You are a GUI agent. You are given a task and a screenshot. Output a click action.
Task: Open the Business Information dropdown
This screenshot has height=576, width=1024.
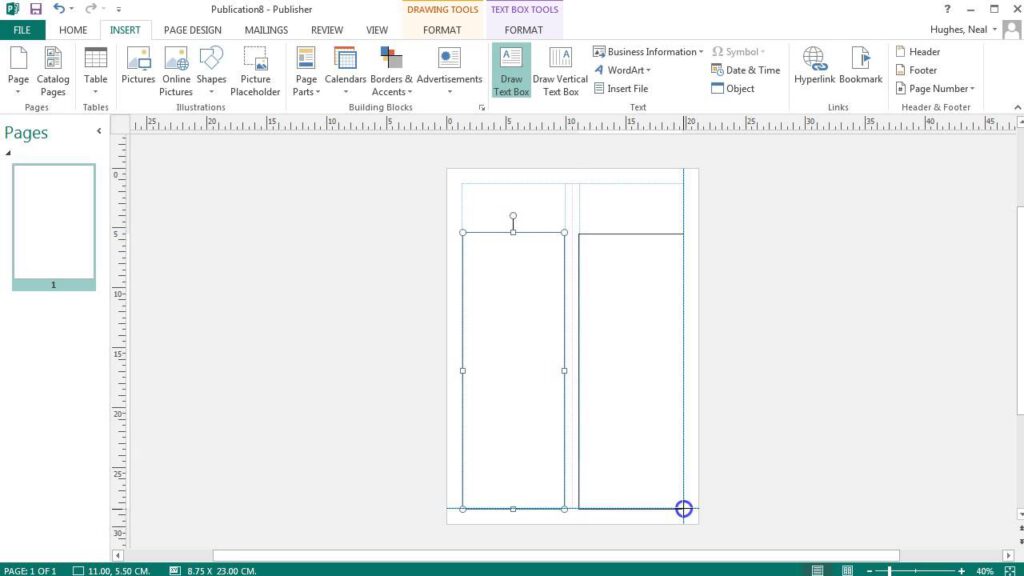click(x=649, y=52)
